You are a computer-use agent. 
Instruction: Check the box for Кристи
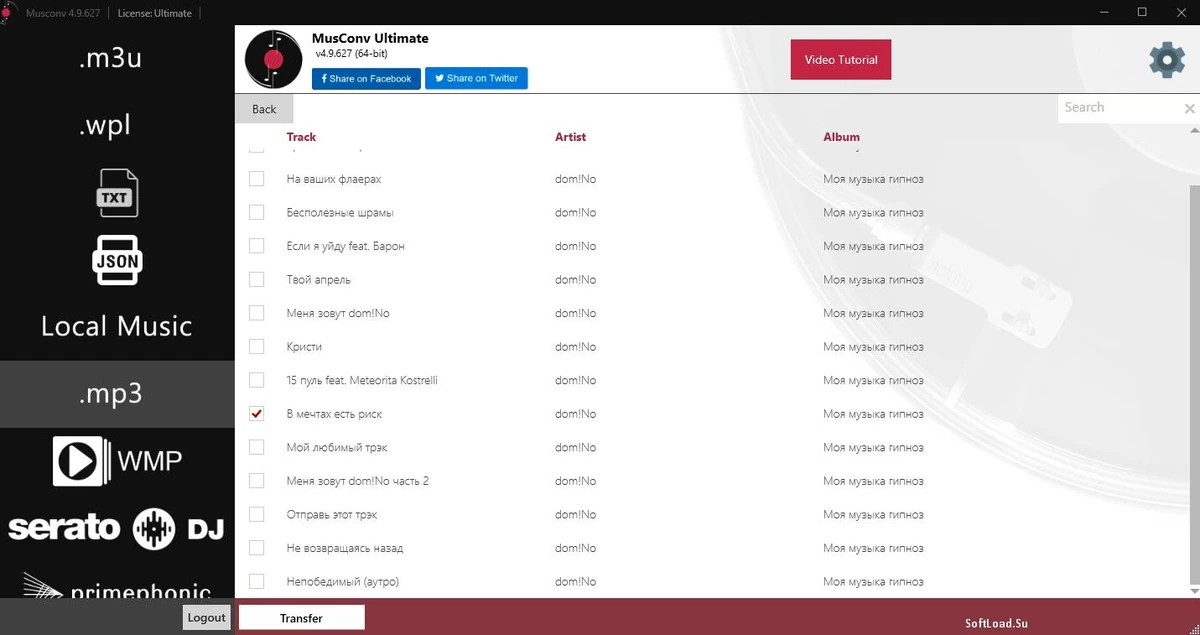(x=257, y=346)
